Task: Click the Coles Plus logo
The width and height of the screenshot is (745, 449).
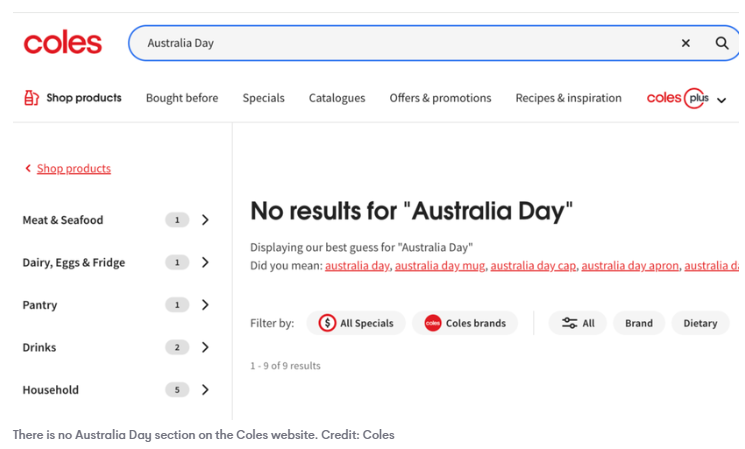Action: pyautogui.click(x=678, y=98)
